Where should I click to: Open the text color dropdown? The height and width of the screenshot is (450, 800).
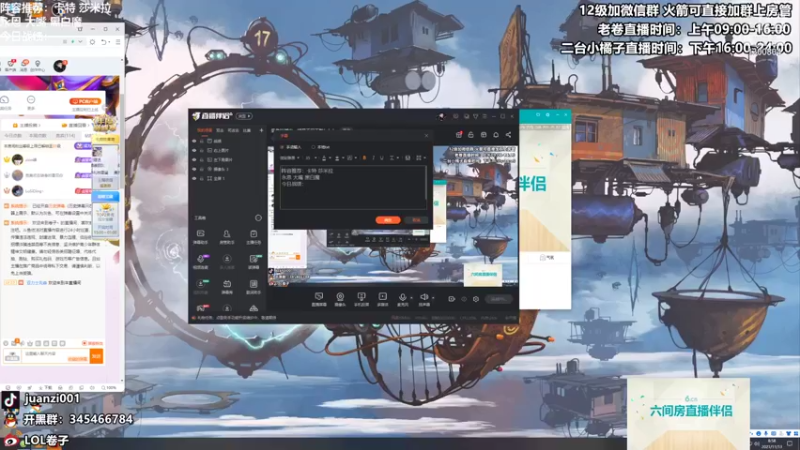(326, 158)
